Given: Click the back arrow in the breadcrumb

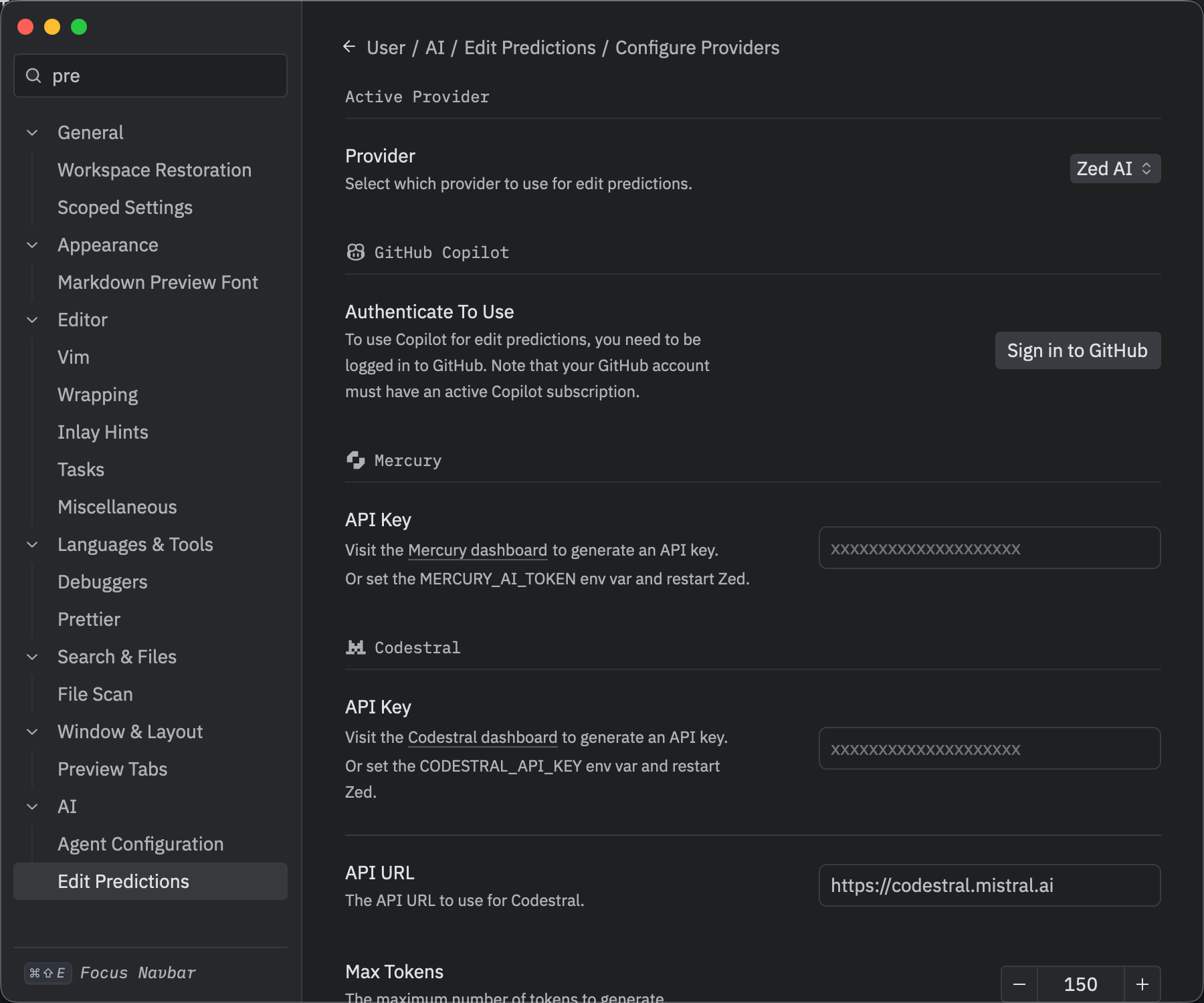Looking at the screenshot, I should pyautogui.click(x=348, y=47).
